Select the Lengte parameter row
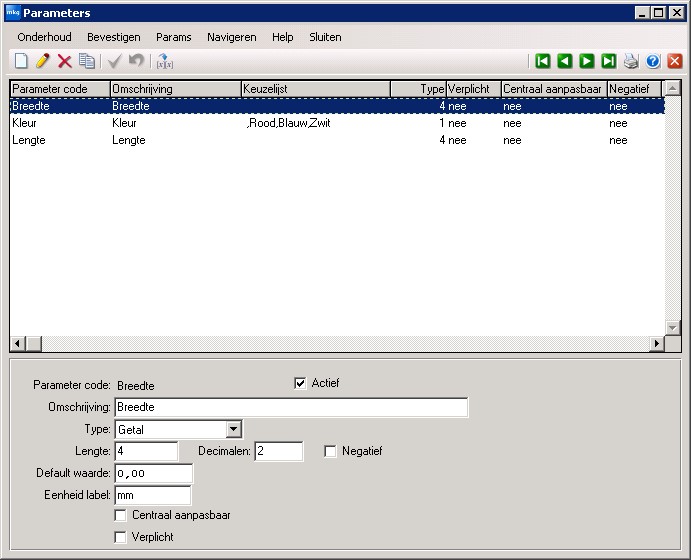691x560 pixels. tap(337, 140)
